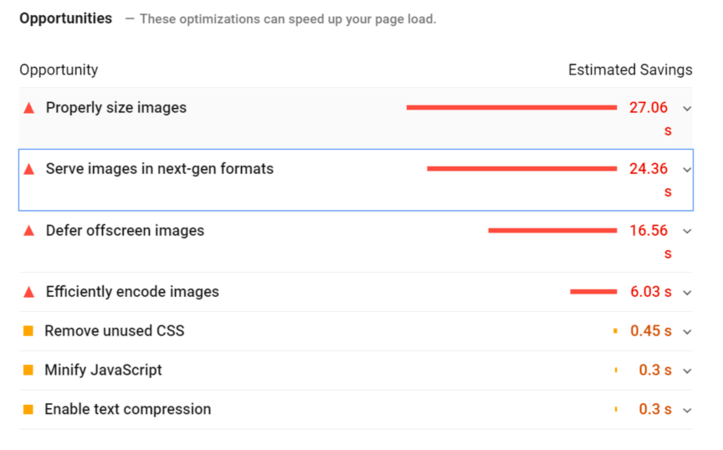Expand the Minify JavaScript chevron
The height and width of the screenshot is (450, 723).
[687, 371]
